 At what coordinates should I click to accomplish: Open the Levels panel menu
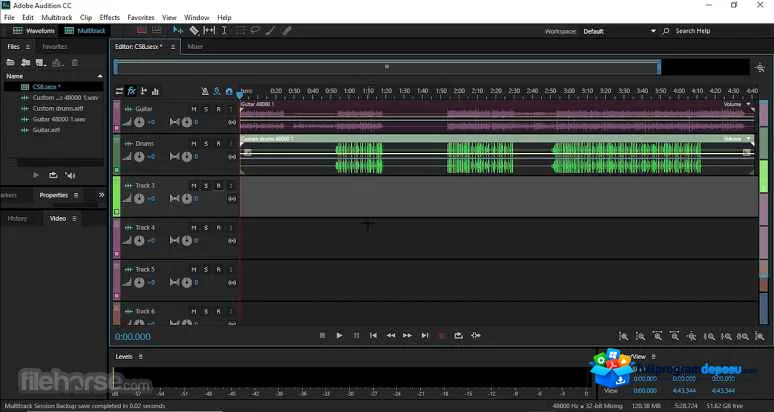click(x=140, y=356)
